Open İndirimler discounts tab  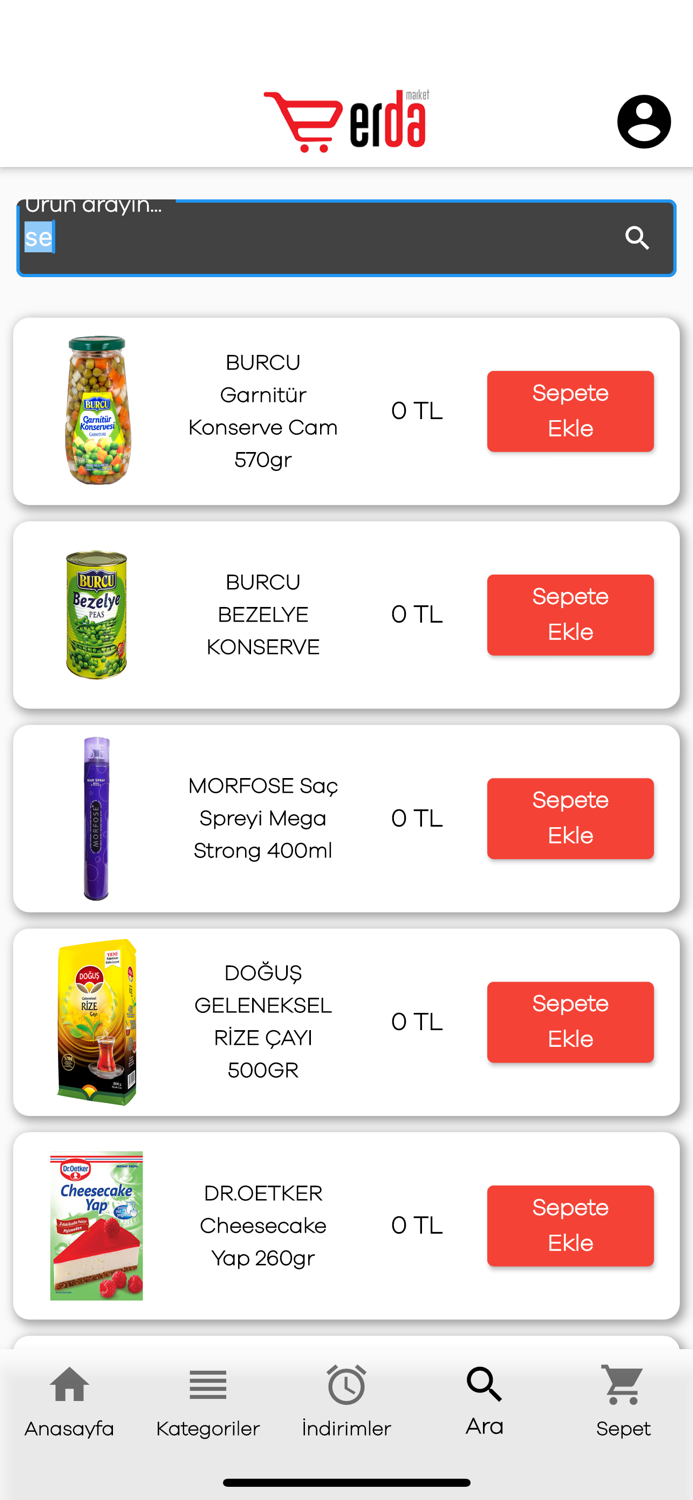tap(346, 1401)
